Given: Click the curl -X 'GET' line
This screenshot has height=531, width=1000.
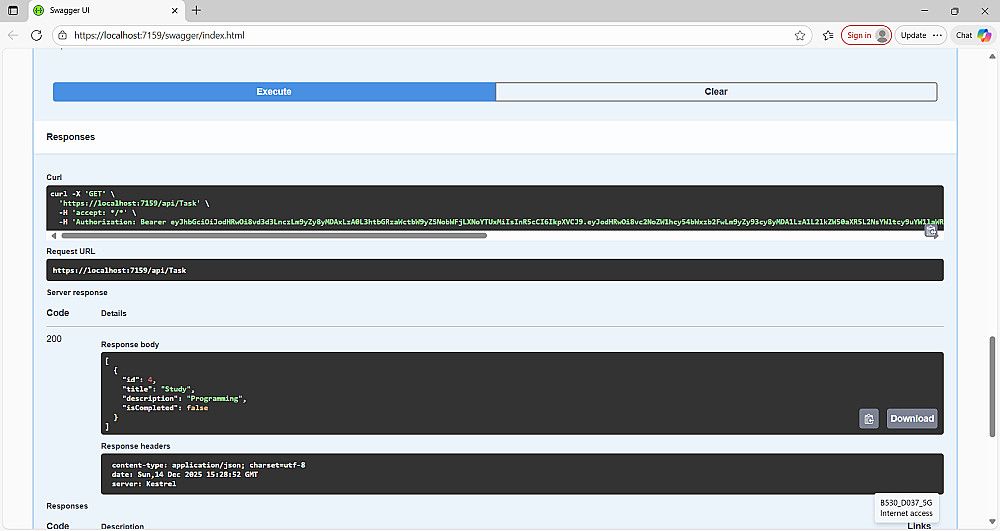Looking at the screenshot, I should 83,194.
